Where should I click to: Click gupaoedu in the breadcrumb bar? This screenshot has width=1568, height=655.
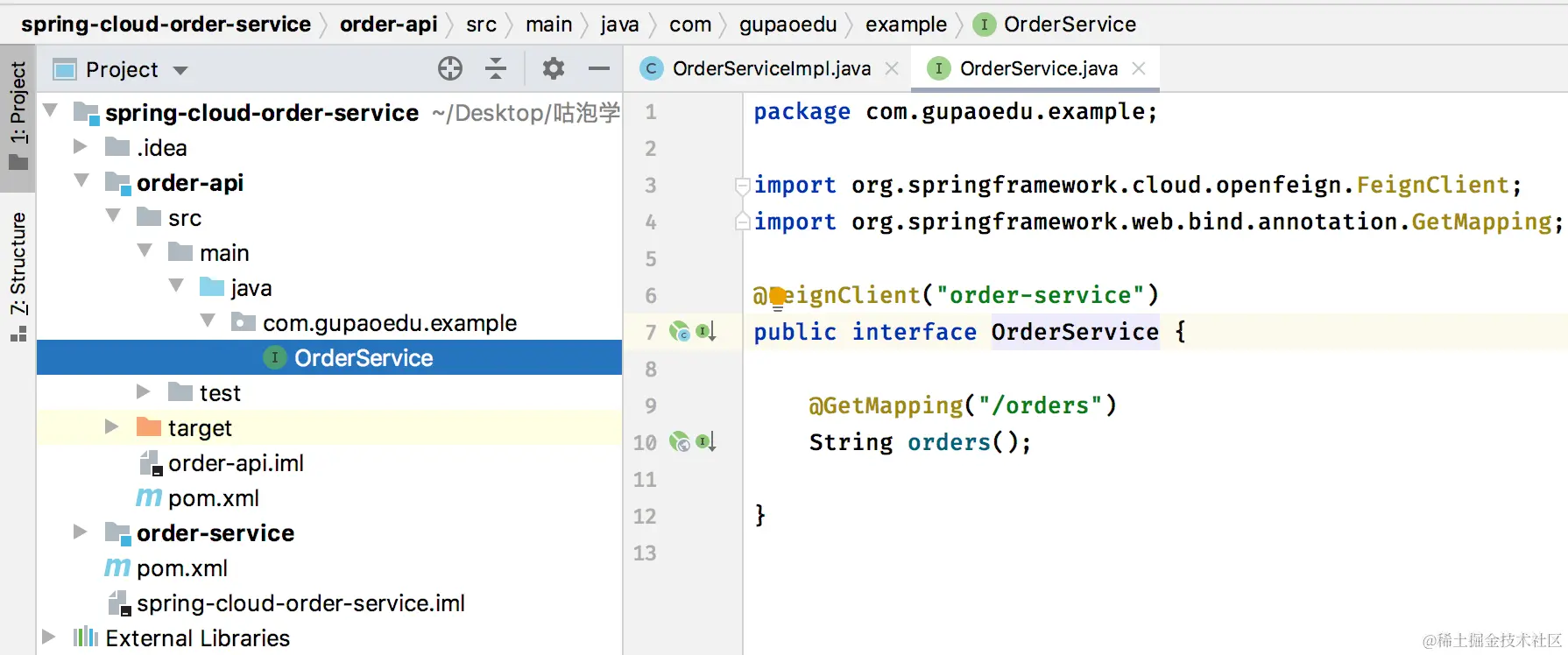788,25
